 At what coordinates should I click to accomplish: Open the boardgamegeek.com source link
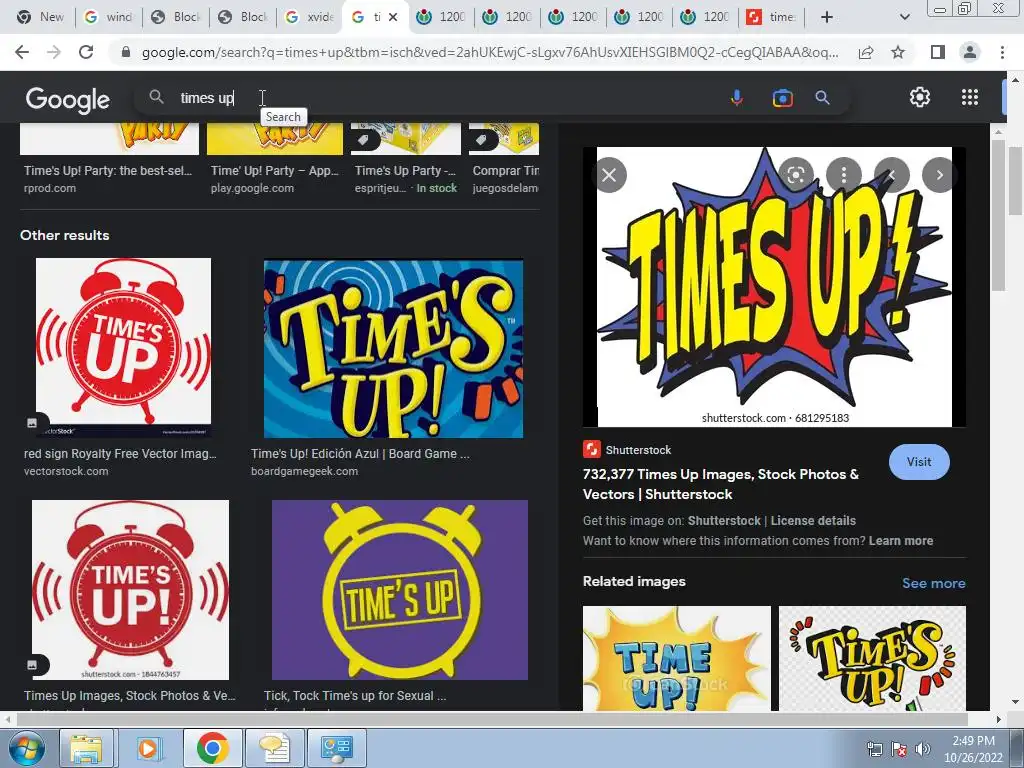(x=304, y=471)
